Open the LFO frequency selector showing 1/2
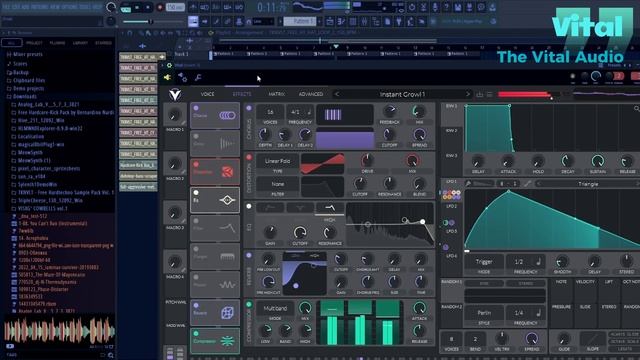This screenshot has height=360, width=640. tap(525, 262)
